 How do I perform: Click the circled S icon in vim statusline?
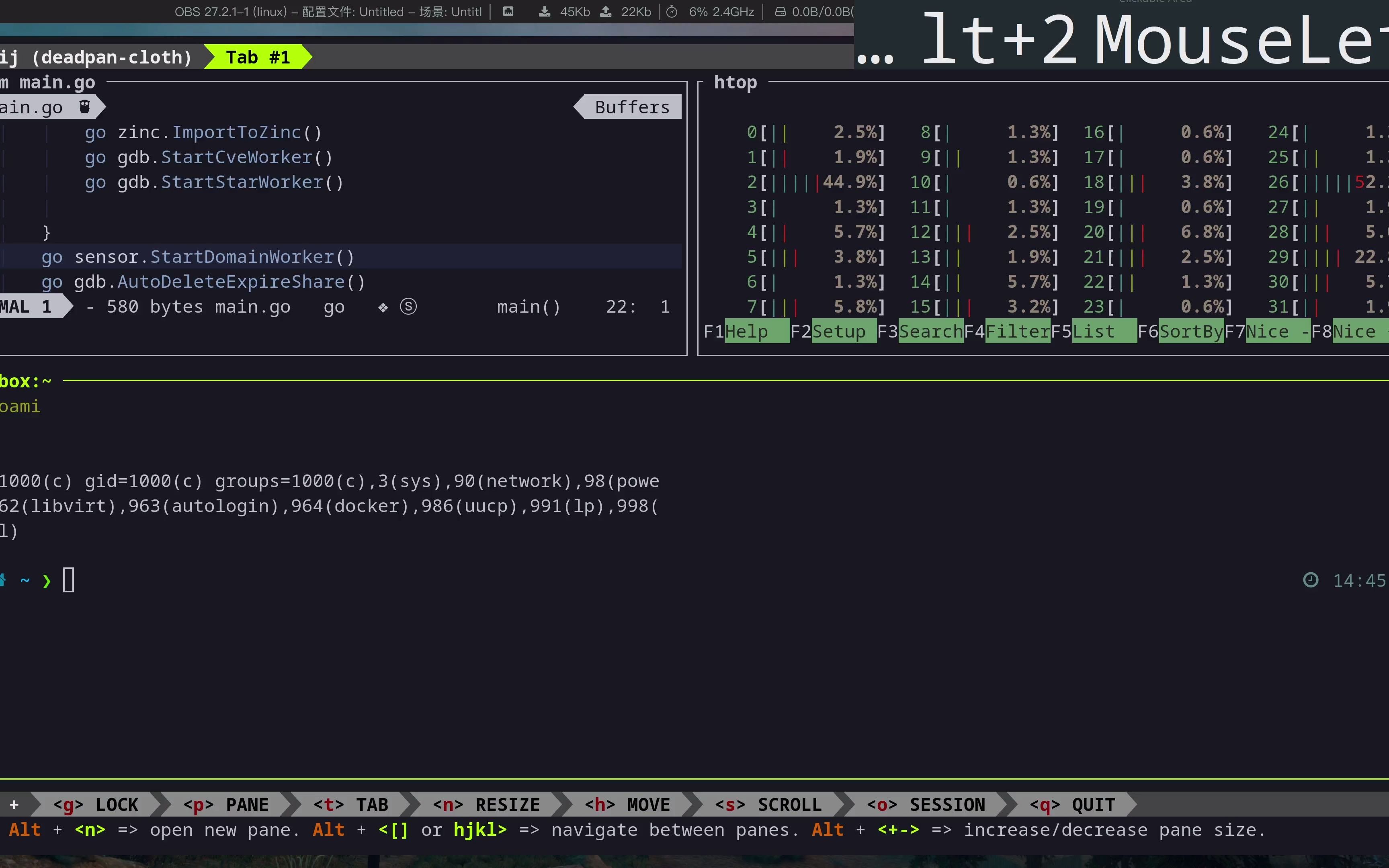(x=408, y=307)
